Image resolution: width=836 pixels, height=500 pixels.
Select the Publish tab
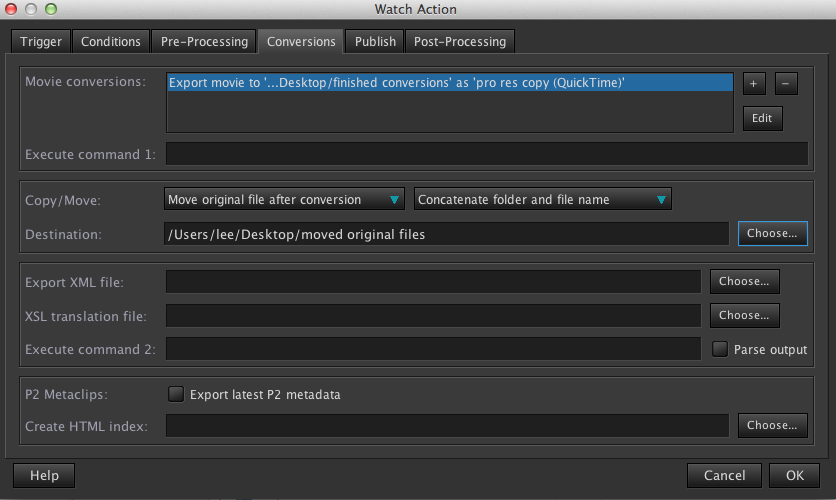point(376,41)
